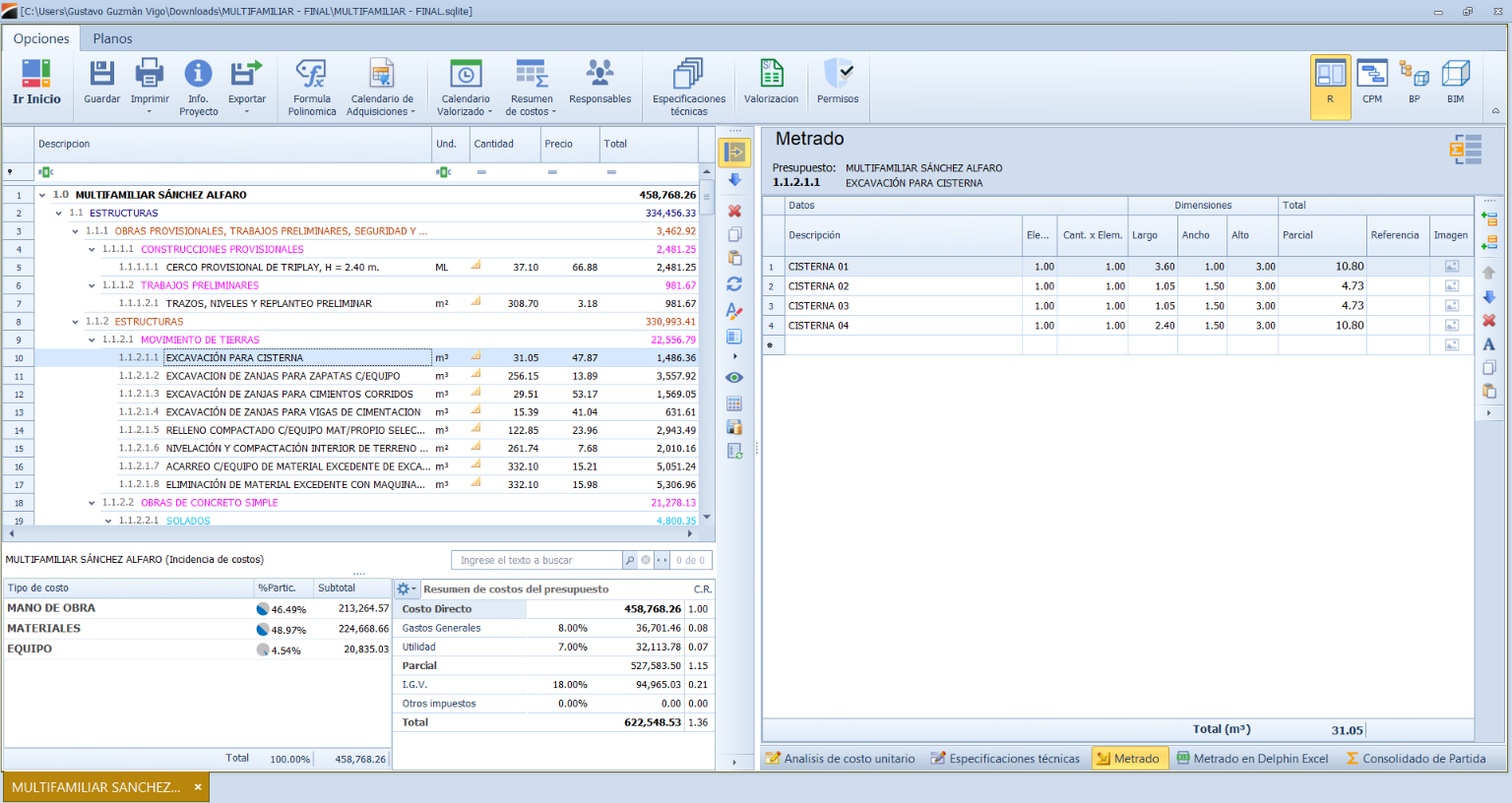Open Metrado en Delphin Excel
Image resolution: width=1512 pixels, height=803 pixels.
pyautogui.click(x=1252, y=759)
